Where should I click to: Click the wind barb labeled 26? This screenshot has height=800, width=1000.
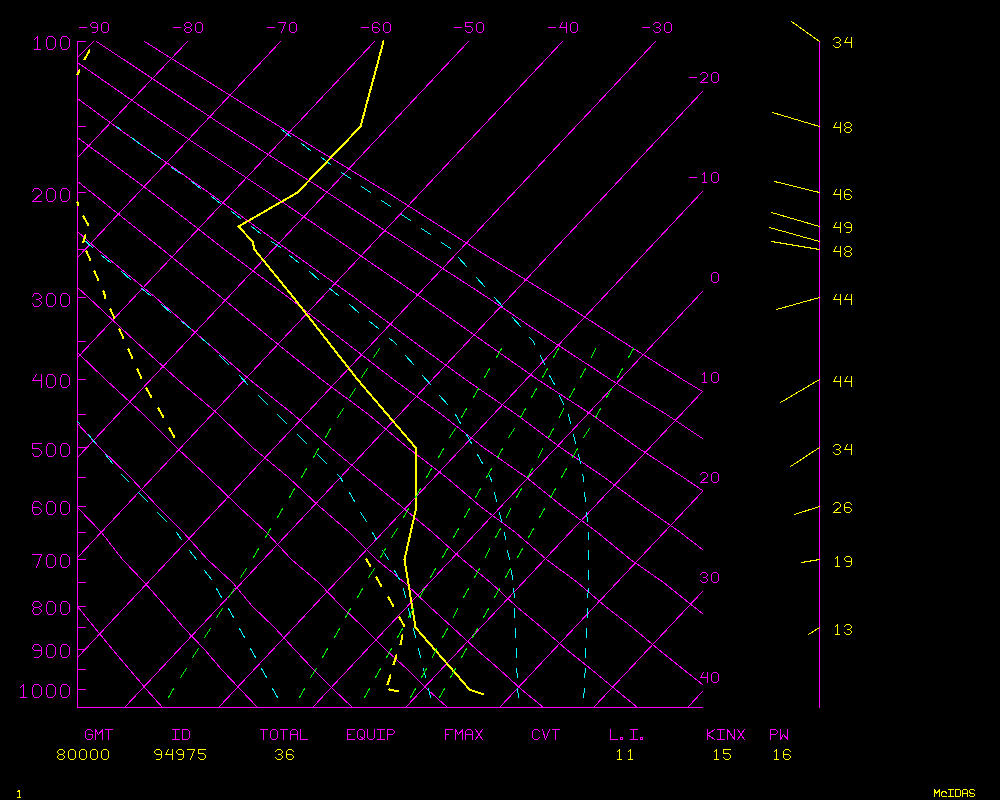806,512
